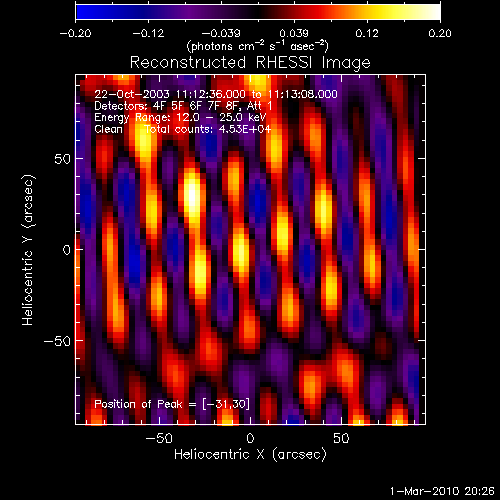This screenshot has height=500, width=500.
Task: Click the Y-axis tick label 50
Action: tap(63, 159)
